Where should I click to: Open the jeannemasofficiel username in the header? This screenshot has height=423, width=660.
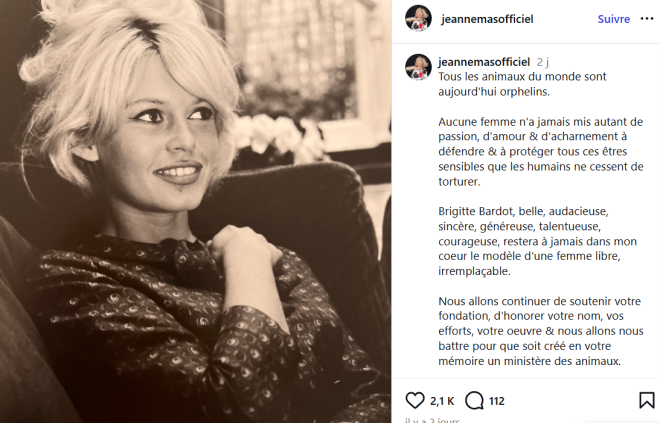pyautogui.click(x=487, y=19)
